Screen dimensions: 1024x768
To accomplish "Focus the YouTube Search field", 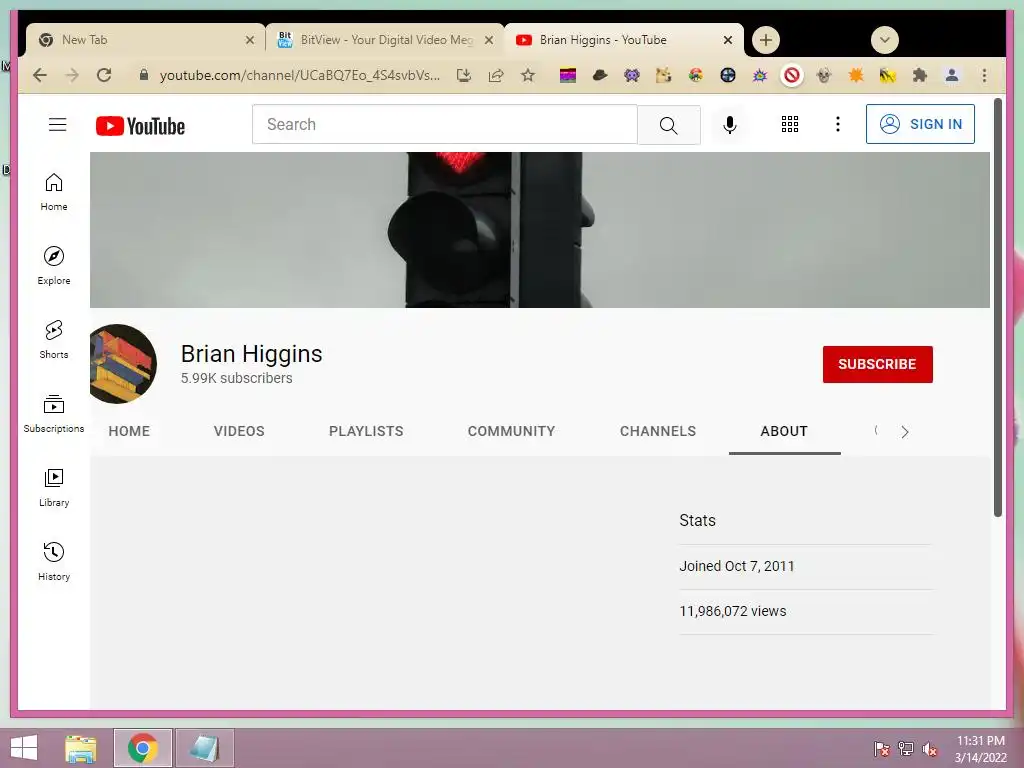I will tap(445, 124).
